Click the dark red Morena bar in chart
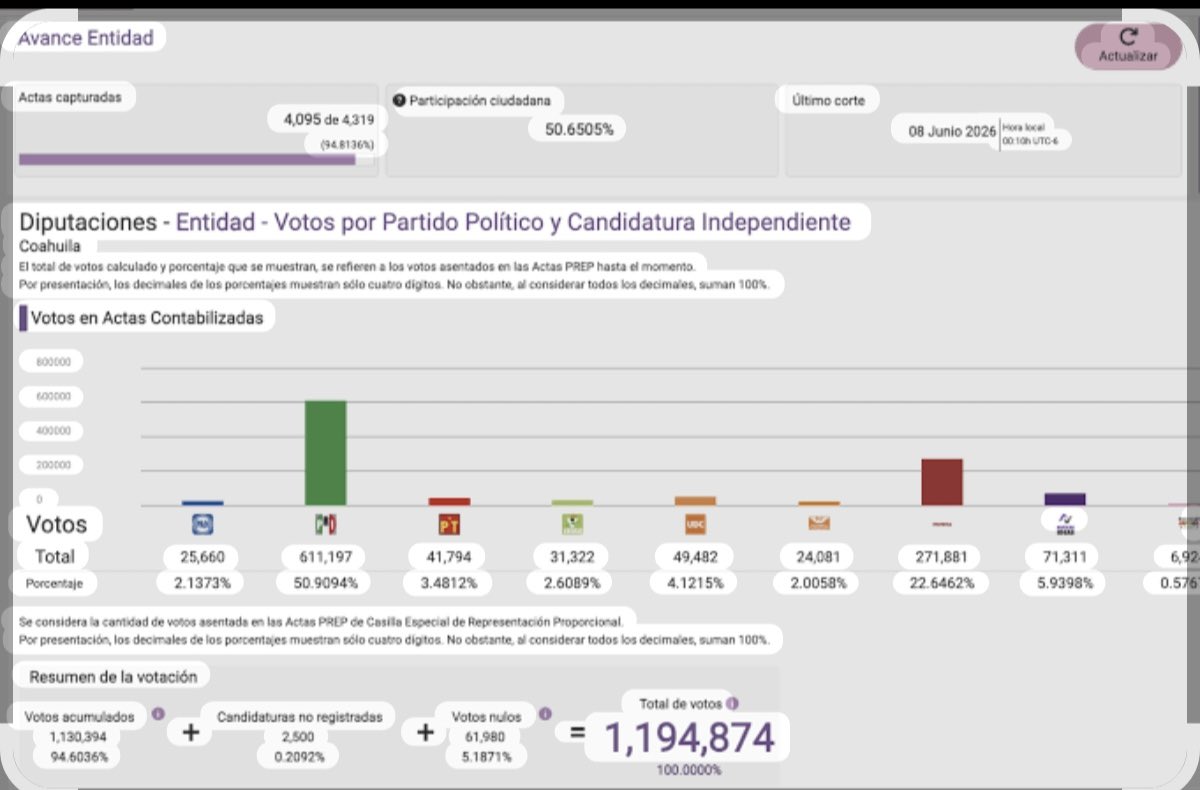 pyautogui.click(x=942, y=482)
